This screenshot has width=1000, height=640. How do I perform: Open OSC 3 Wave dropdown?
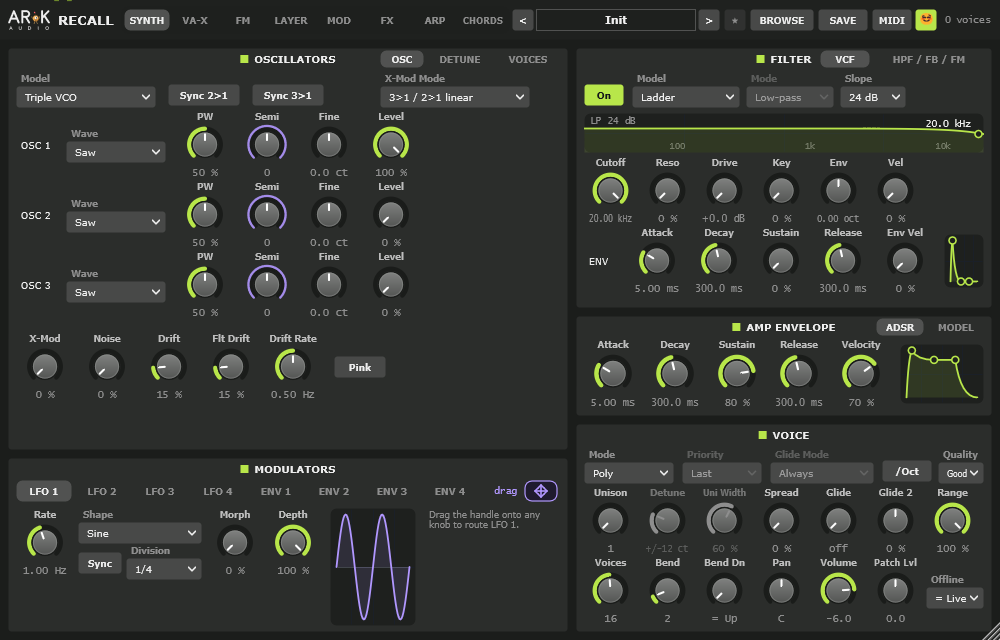(x=116, y=293)
